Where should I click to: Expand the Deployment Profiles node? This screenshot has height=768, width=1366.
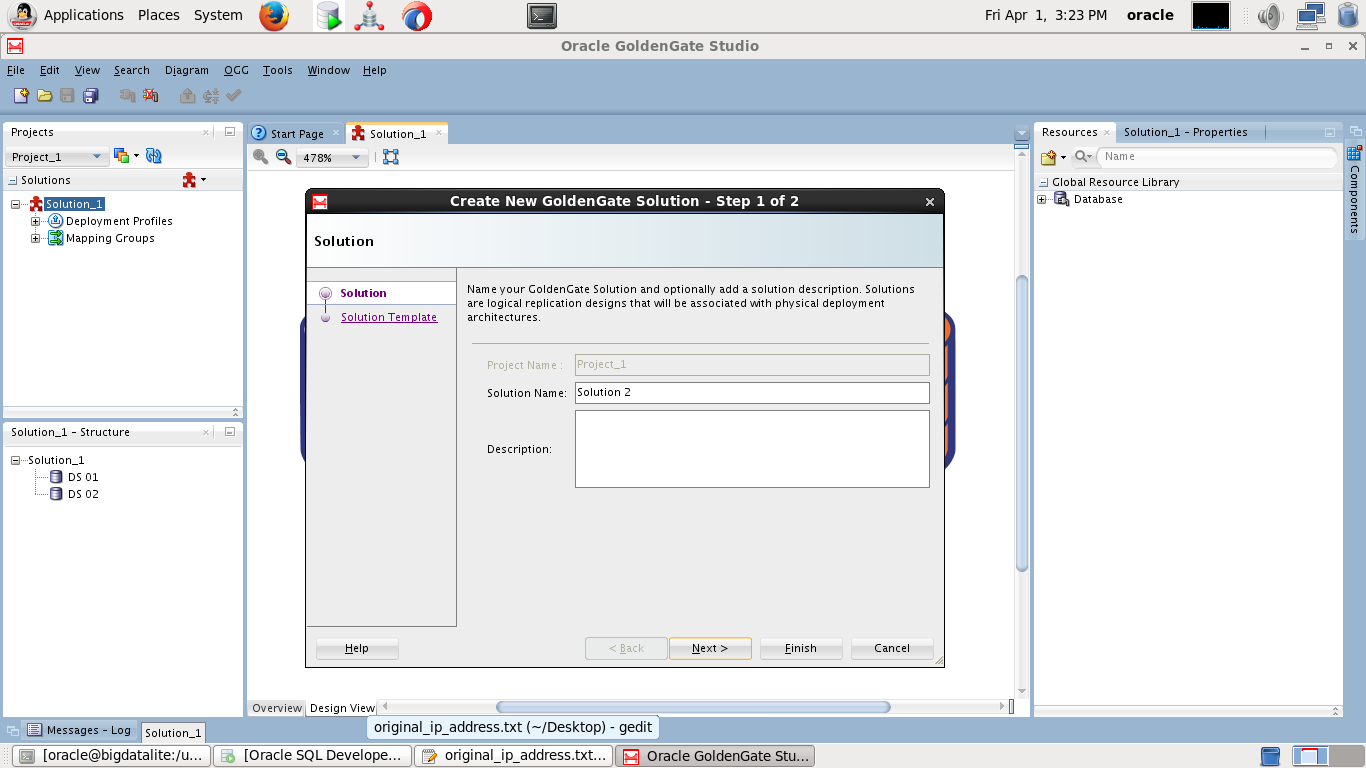click(36, 221)
